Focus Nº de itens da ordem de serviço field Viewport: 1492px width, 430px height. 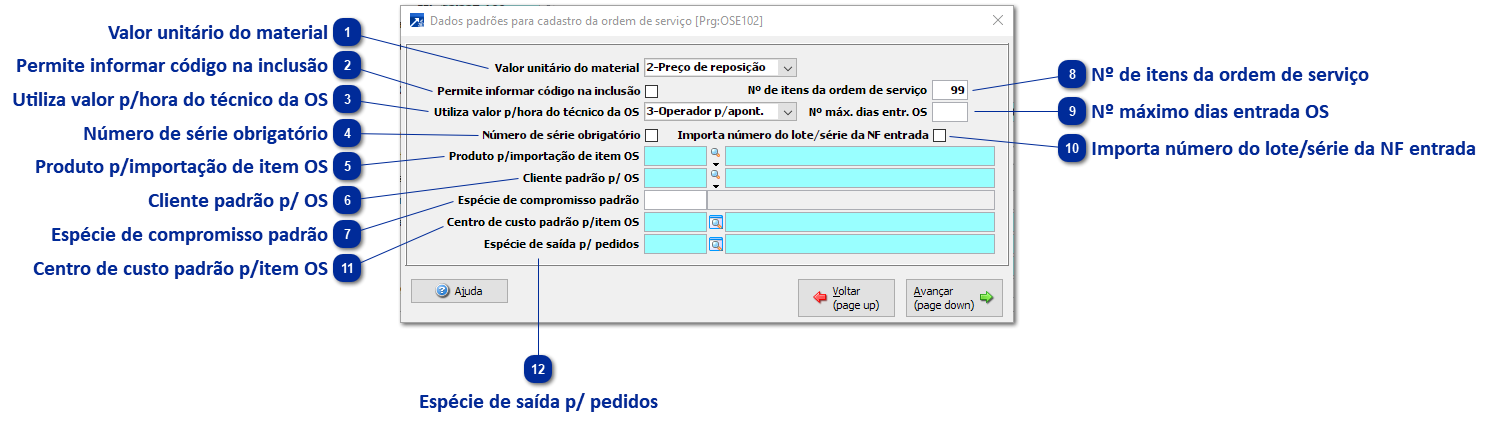950,89
